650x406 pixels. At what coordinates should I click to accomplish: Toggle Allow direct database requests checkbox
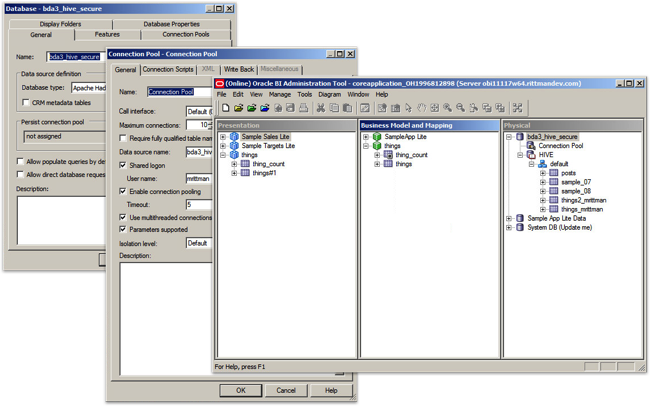tap(20, 174)
